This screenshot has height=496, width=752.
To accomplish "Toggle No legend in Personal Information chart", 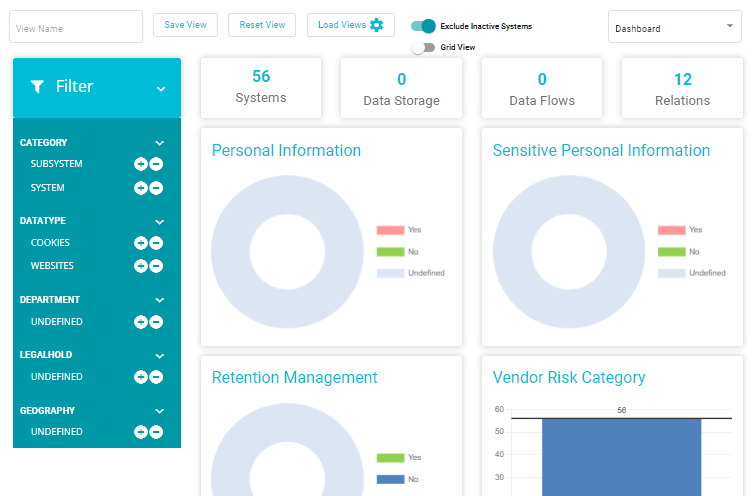I will (398, 252).
